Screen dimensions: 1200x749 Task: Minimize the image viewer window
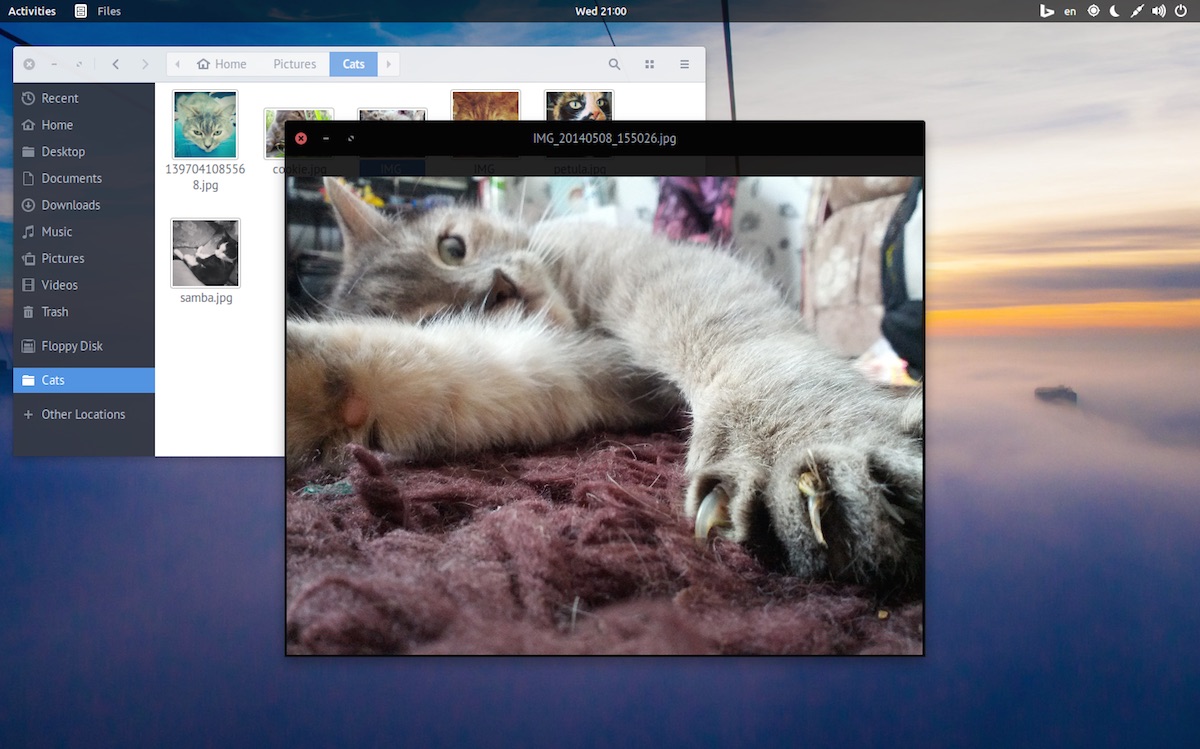coord(326,138)
